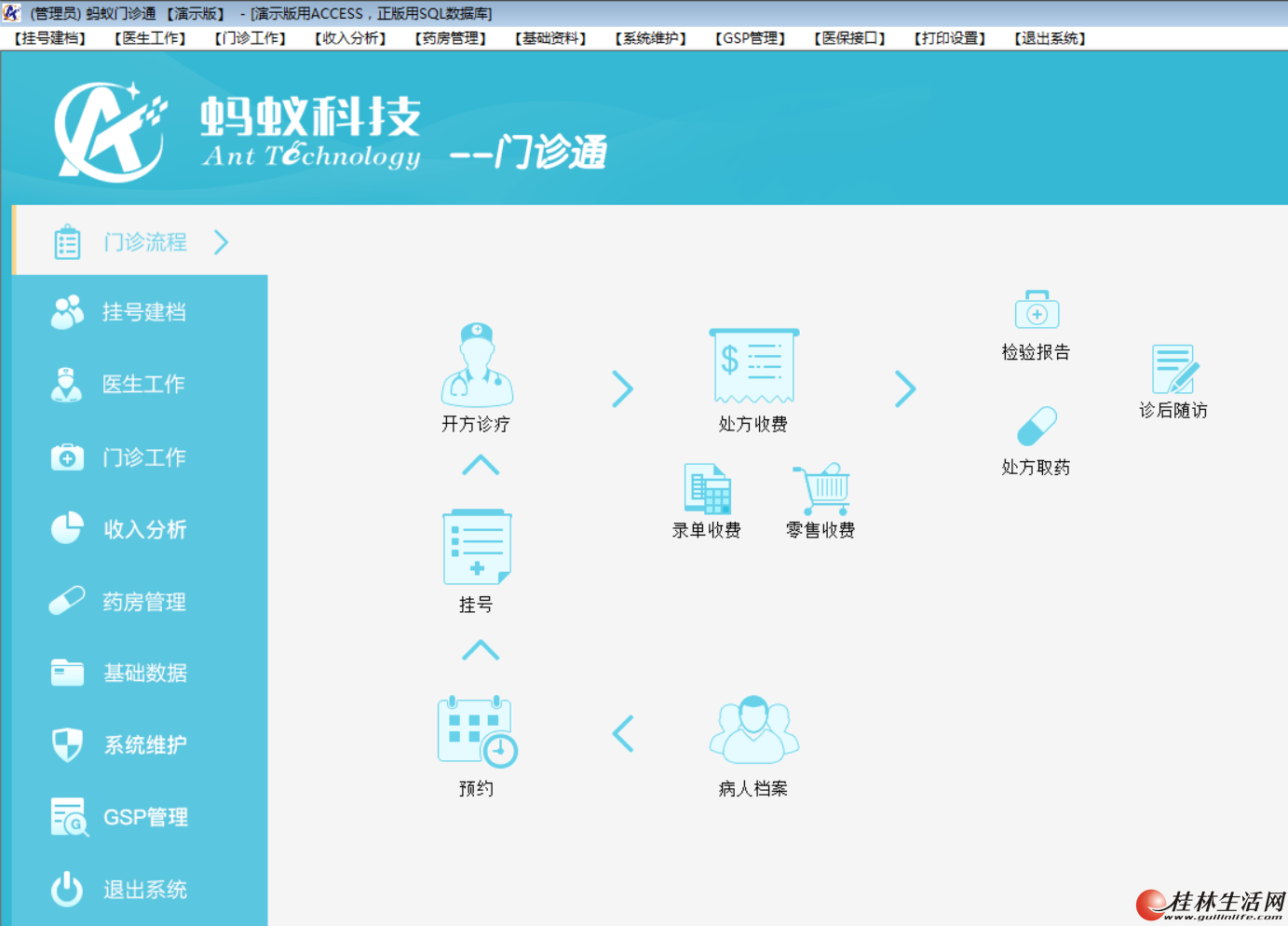Screen dimensions: 1288x926
Task: Open the 【GSP管理】 menu
Action: point(751,38)
